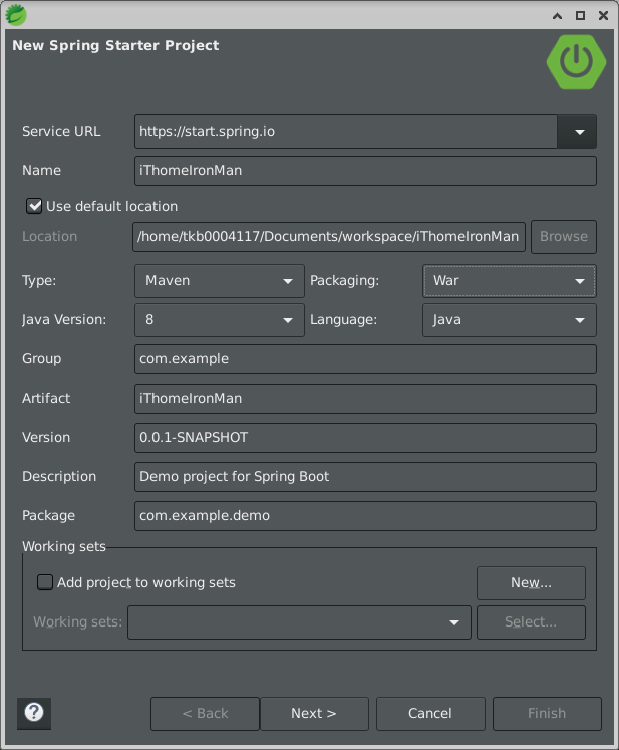Open the Packaging dropdown showing War
This screenshot has width=619, height=750.
coord(509,281)
